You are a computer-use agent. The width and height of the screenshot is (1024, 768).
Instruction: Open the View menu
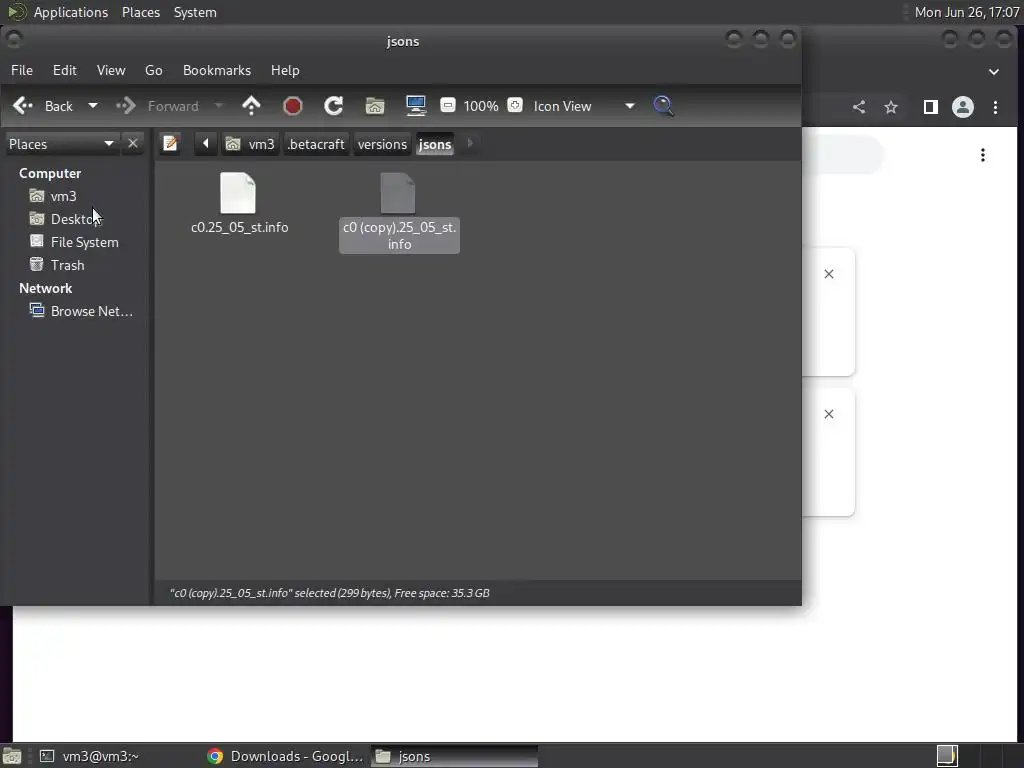[111, 70]
